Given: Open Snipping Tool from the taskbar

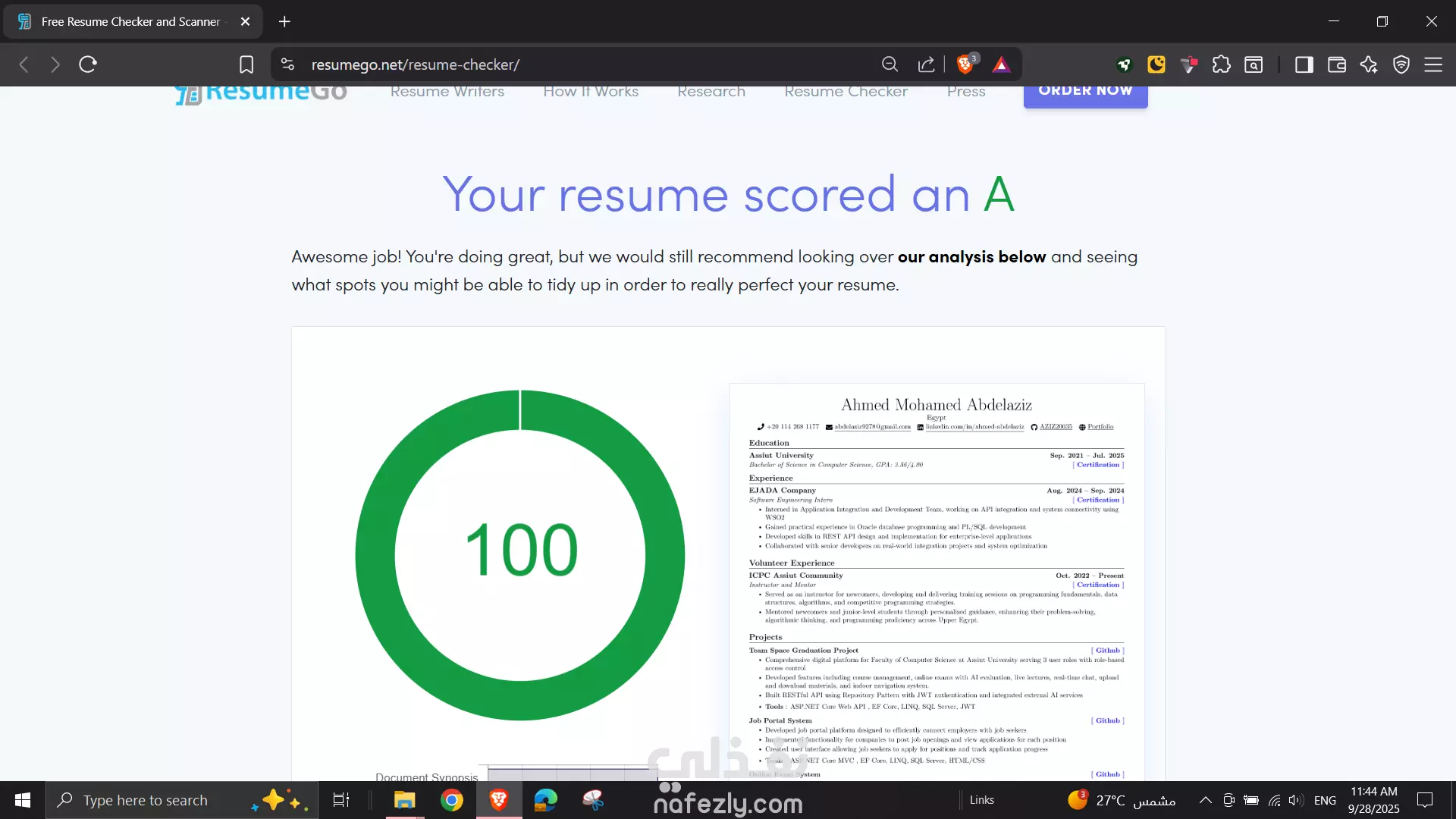Looking at the screenshot, I should [x=593, y=800].
